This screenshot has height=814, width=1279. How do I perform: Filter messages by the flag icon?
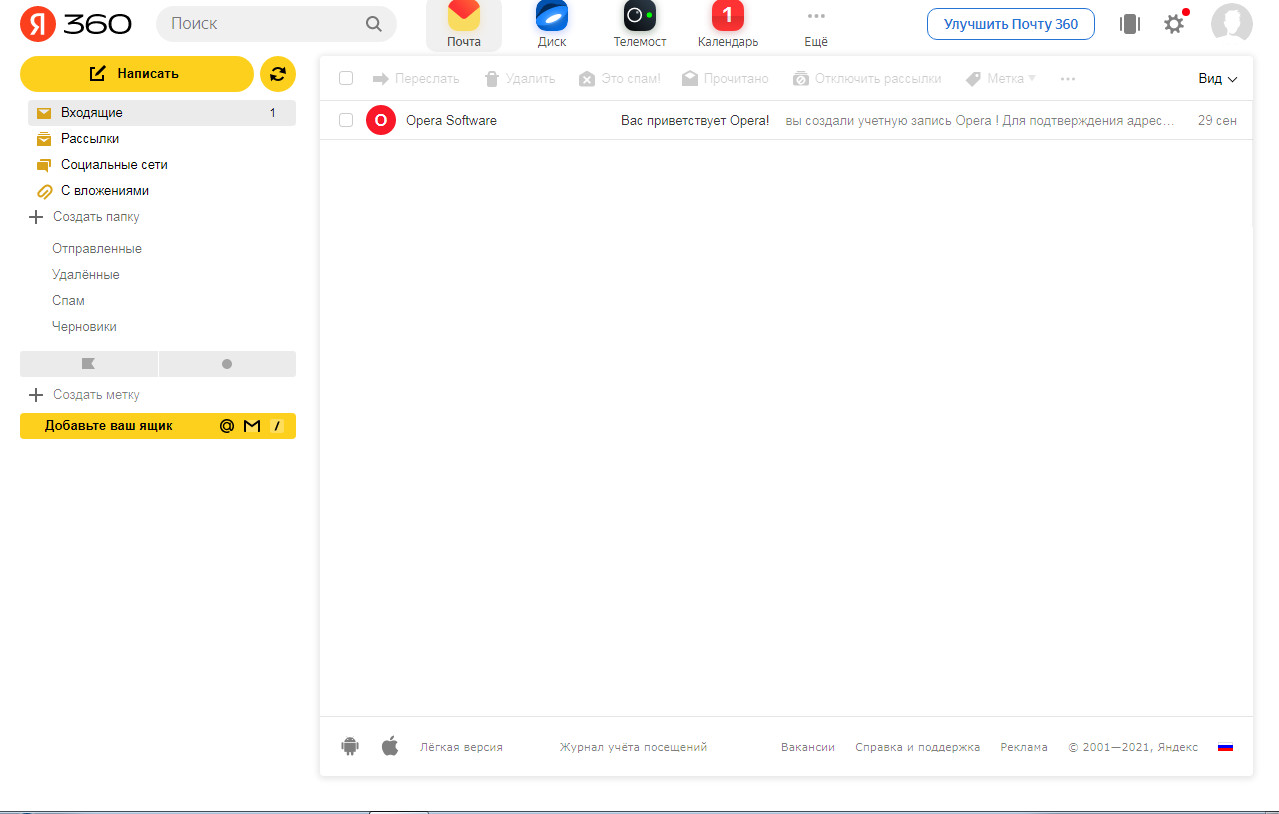tap(88, 364)
